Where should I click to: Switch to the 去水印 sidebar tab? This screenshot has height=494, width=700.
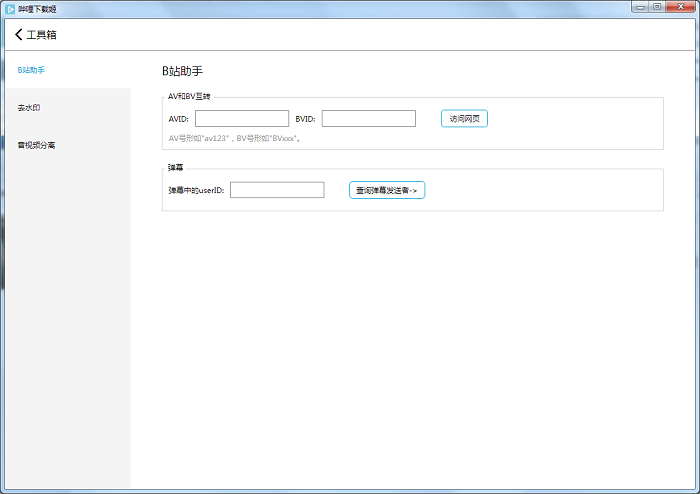(x=29, y=107)
